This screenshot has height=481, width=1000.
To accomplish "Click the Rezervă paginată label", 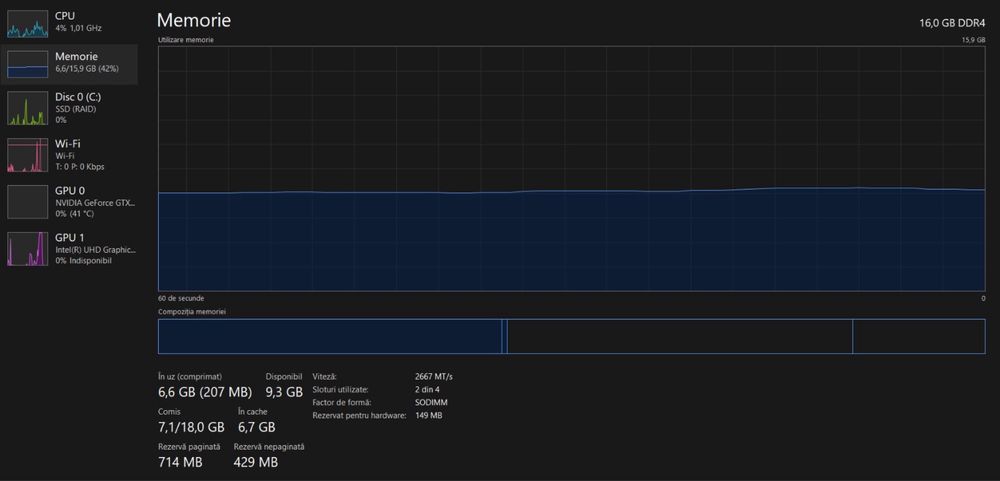I will (189, 447).
